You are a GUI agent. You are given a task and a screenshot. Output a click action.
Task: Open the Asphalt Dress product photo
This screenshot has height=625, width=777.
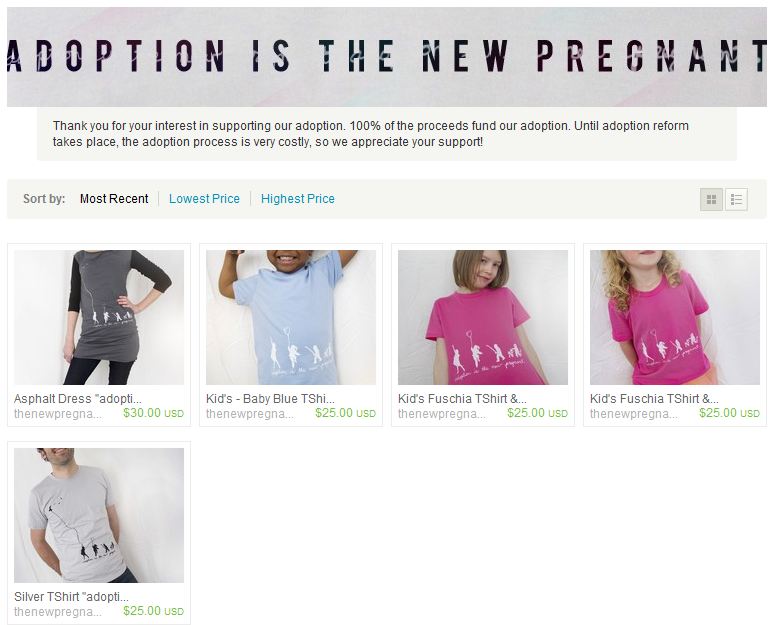click(x=99, y=317)
